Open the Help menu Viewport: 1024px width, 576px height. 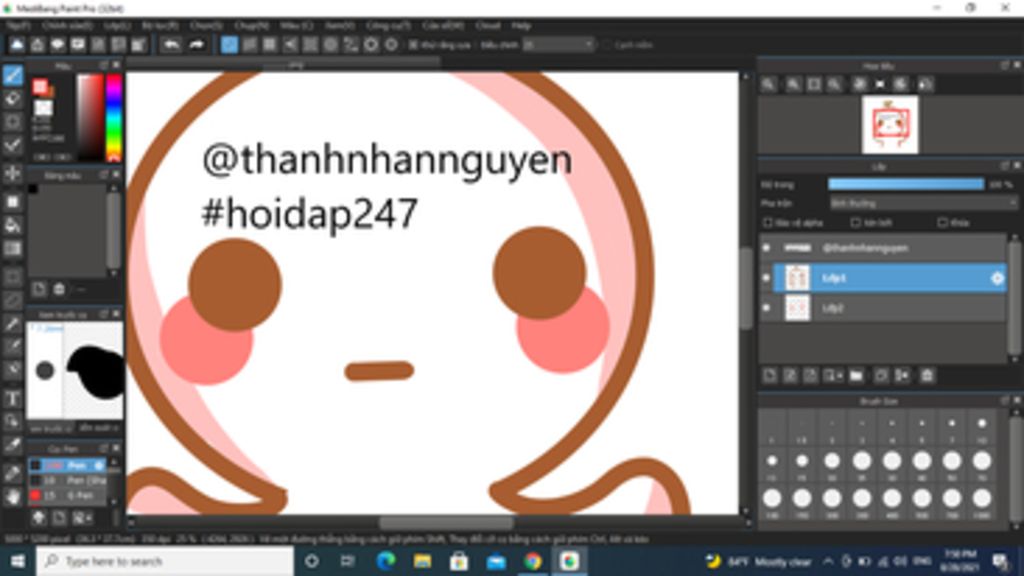coord(521,25)
